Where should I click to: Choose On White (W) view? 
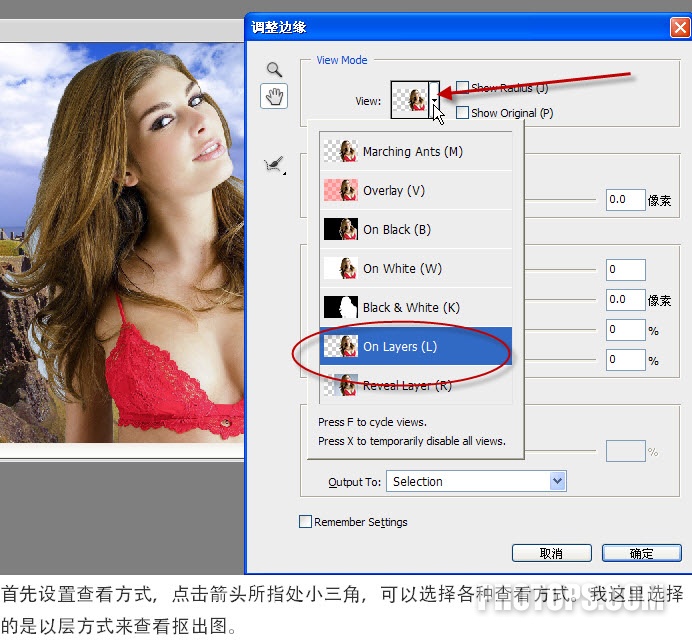coord(416,268)
